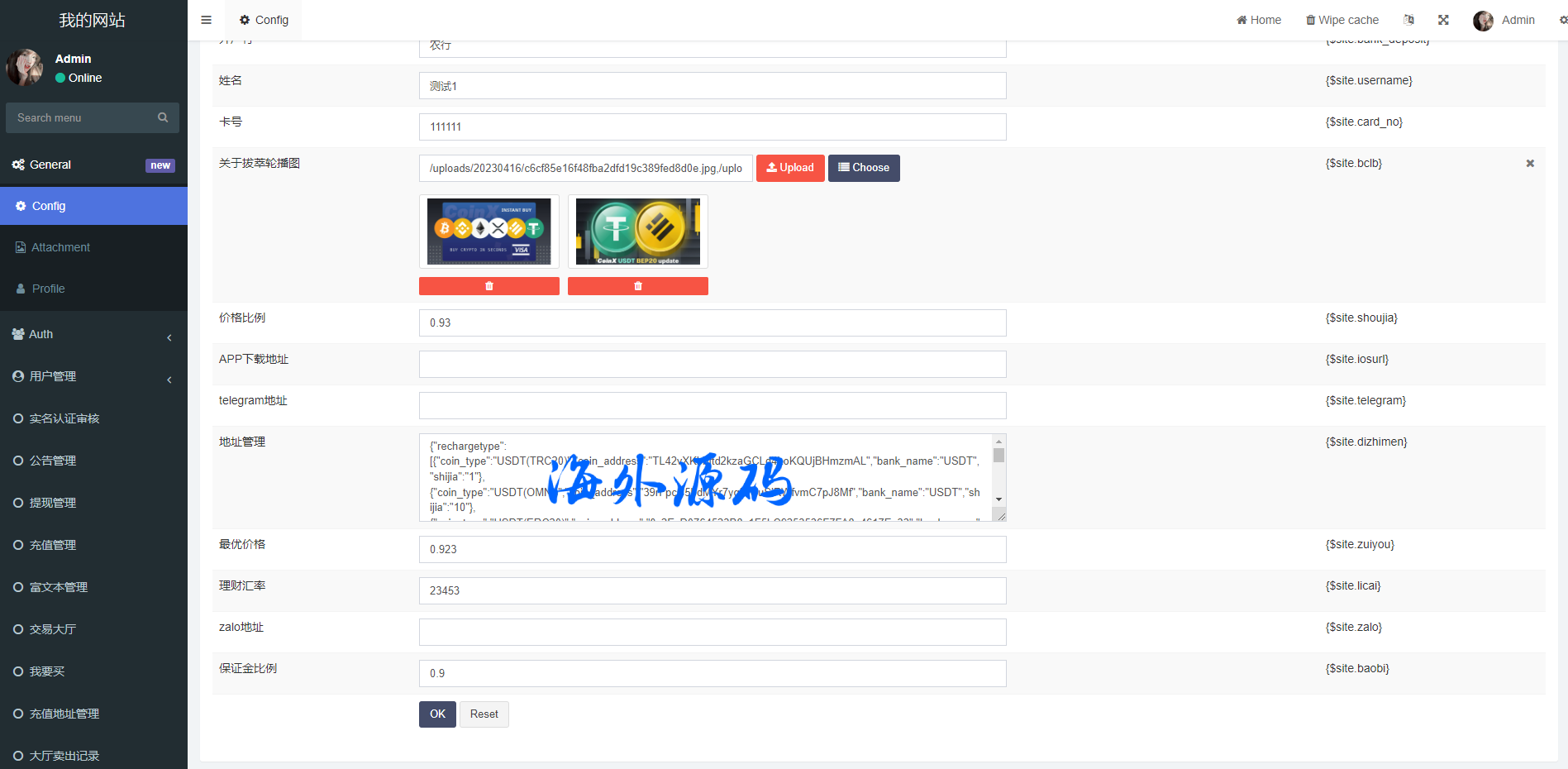Click the fullscreen expand icon in header
Viewport: 1568px width, 769px height.
click(x=1443, y=20)
